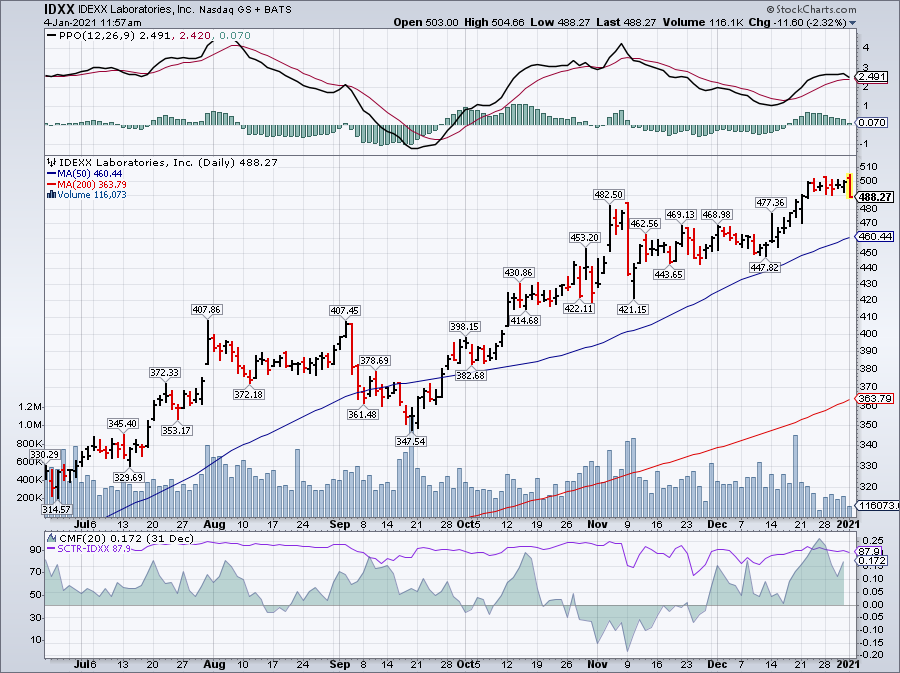Open the dropdown arrow next to Chg
This screenshot has height=673, width=900.
click(x=852, y=23)
